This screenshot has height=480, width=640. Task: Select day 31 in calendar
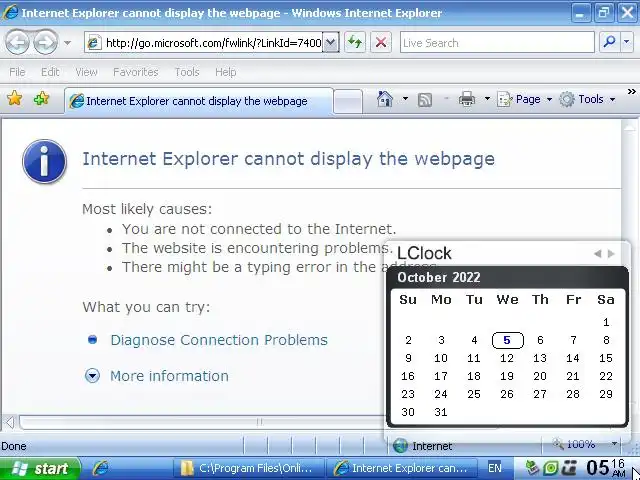pos(441,412)
